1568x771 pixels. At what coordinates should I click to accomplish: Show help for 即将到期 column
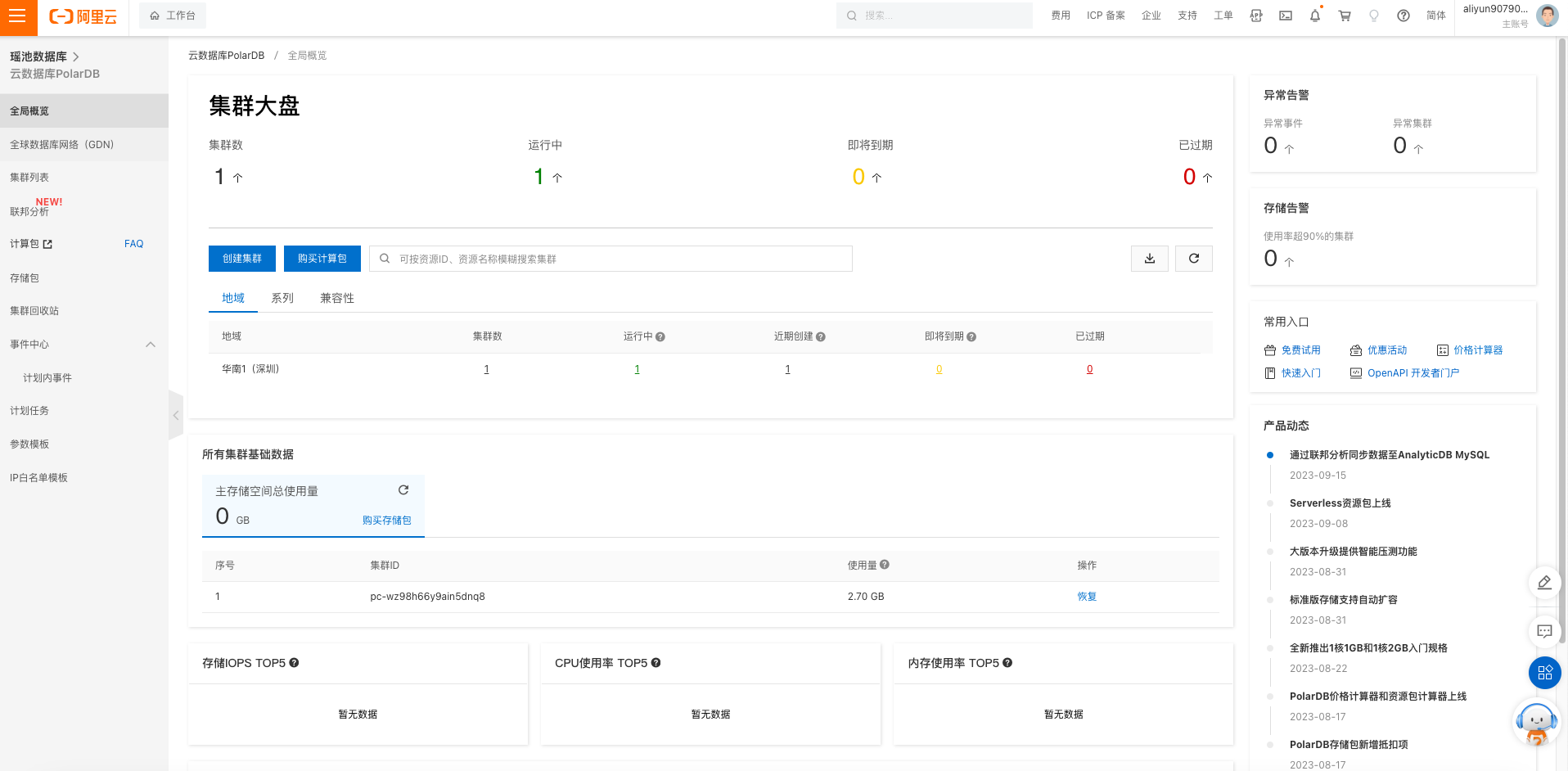tap(971, 337)
